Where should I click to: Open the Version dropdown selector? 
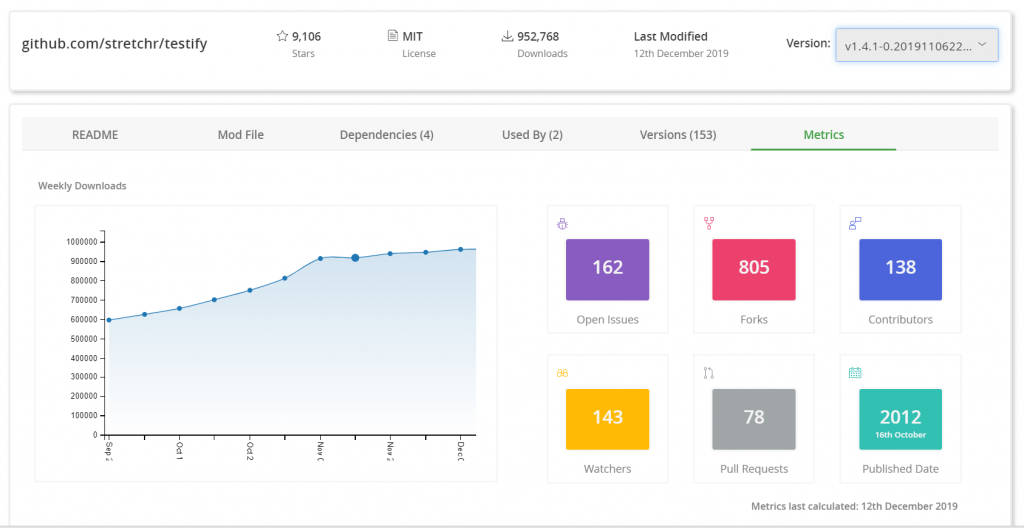click(x=916, y=45)
